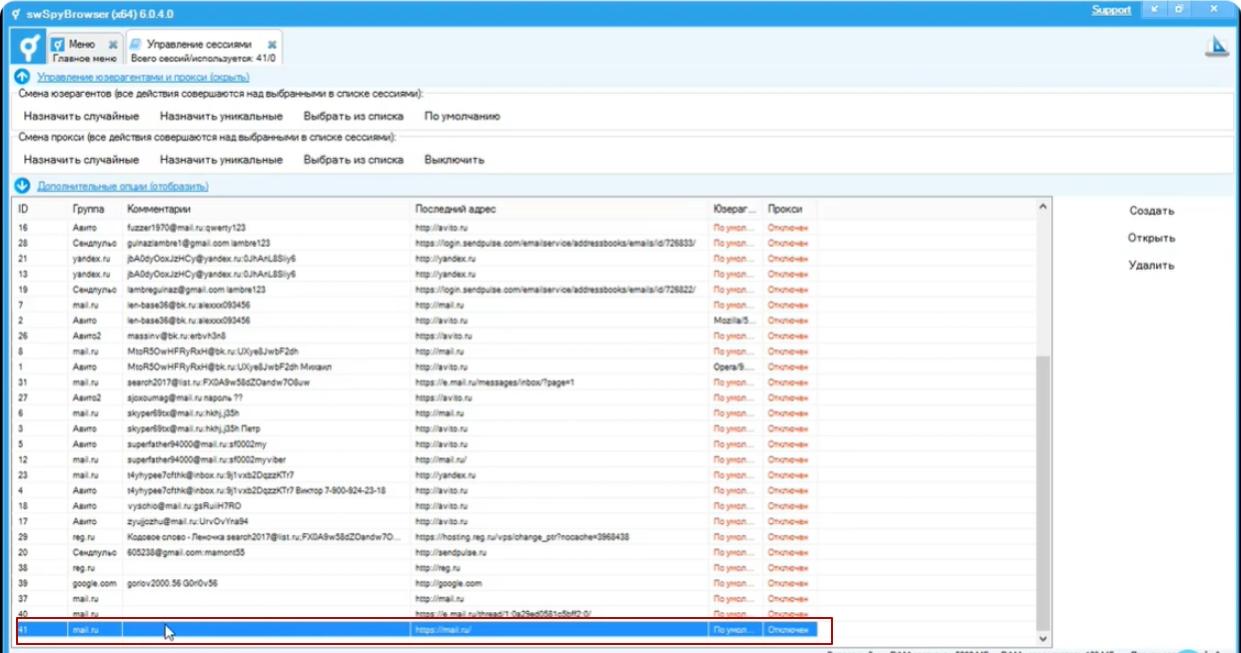
Task: Select the row with comment ending in Михаил
Action: [417, 367]
